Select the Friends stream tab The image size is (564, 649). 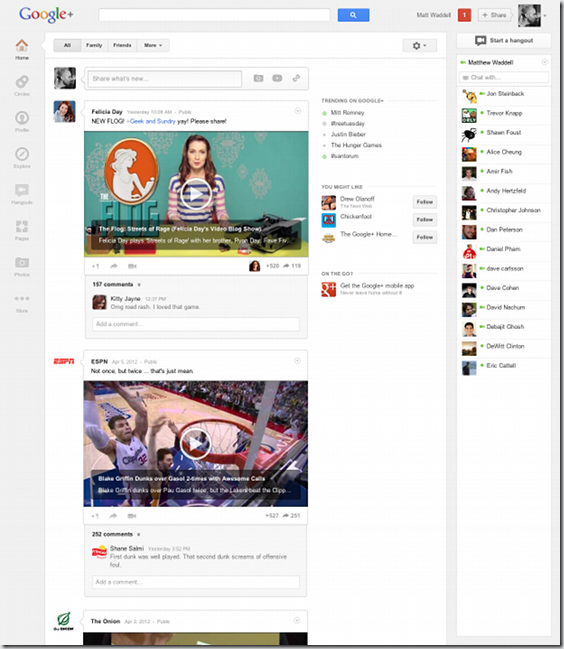click(x=122, y=45)
